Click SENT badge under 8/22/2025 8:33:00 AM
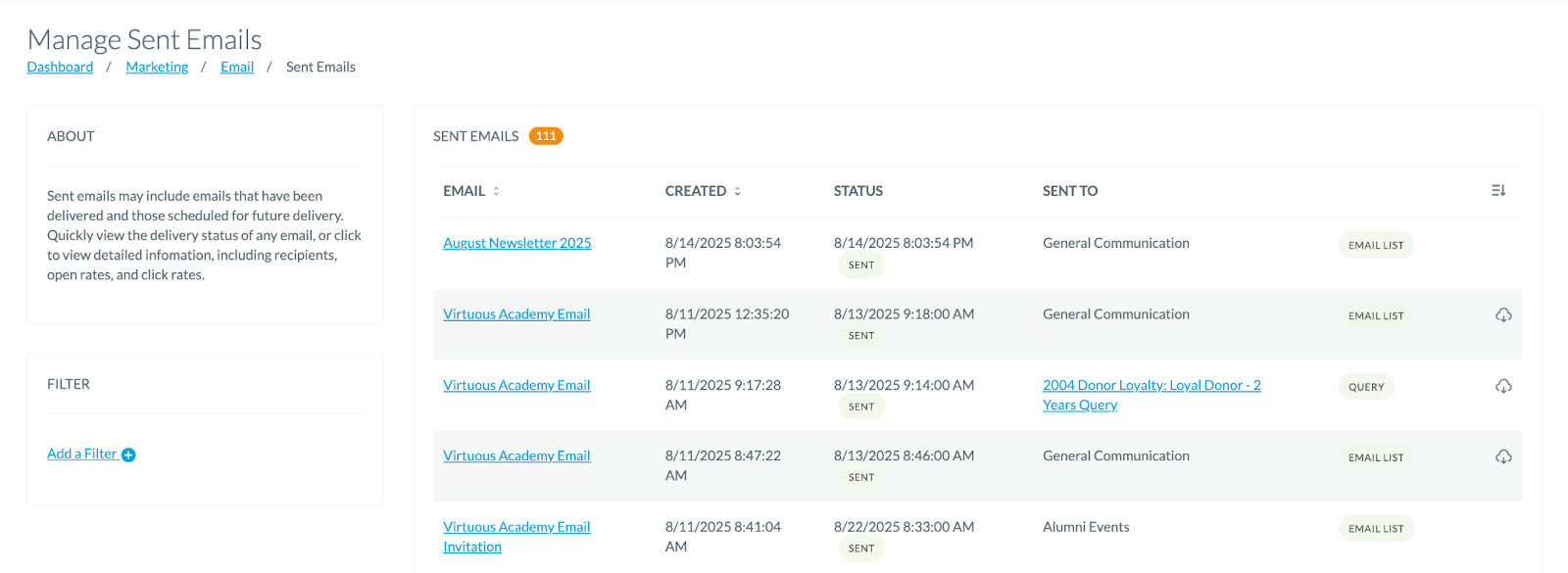 861,549
